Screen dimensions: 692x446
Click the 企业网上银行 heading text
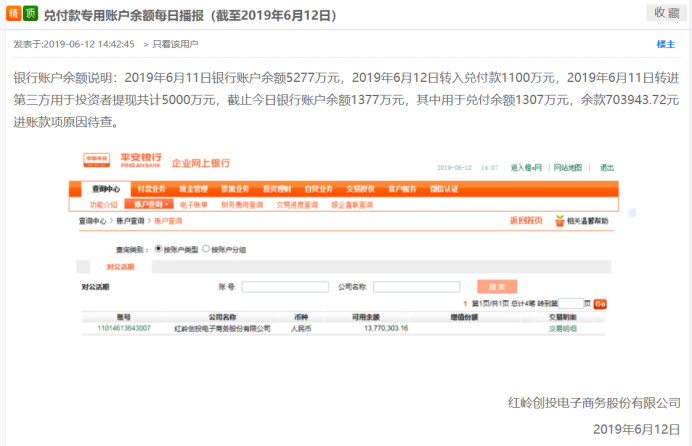(x=201, y=163)
